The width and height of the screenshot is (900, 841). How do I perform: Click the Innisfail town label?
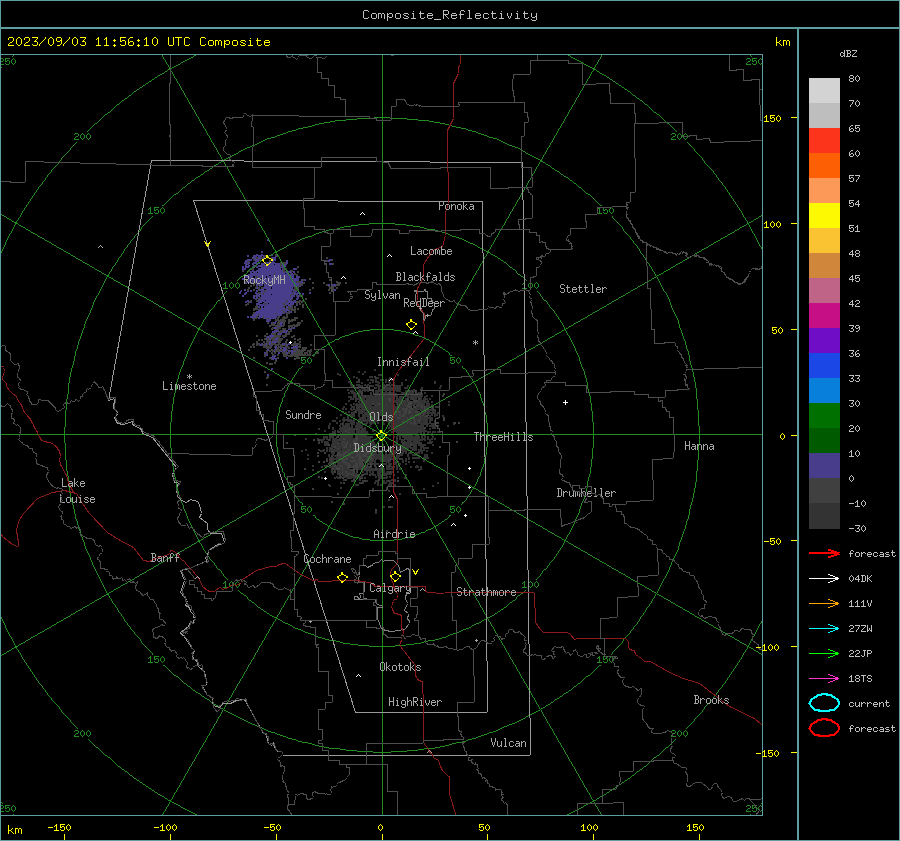[x=403, y=362]
